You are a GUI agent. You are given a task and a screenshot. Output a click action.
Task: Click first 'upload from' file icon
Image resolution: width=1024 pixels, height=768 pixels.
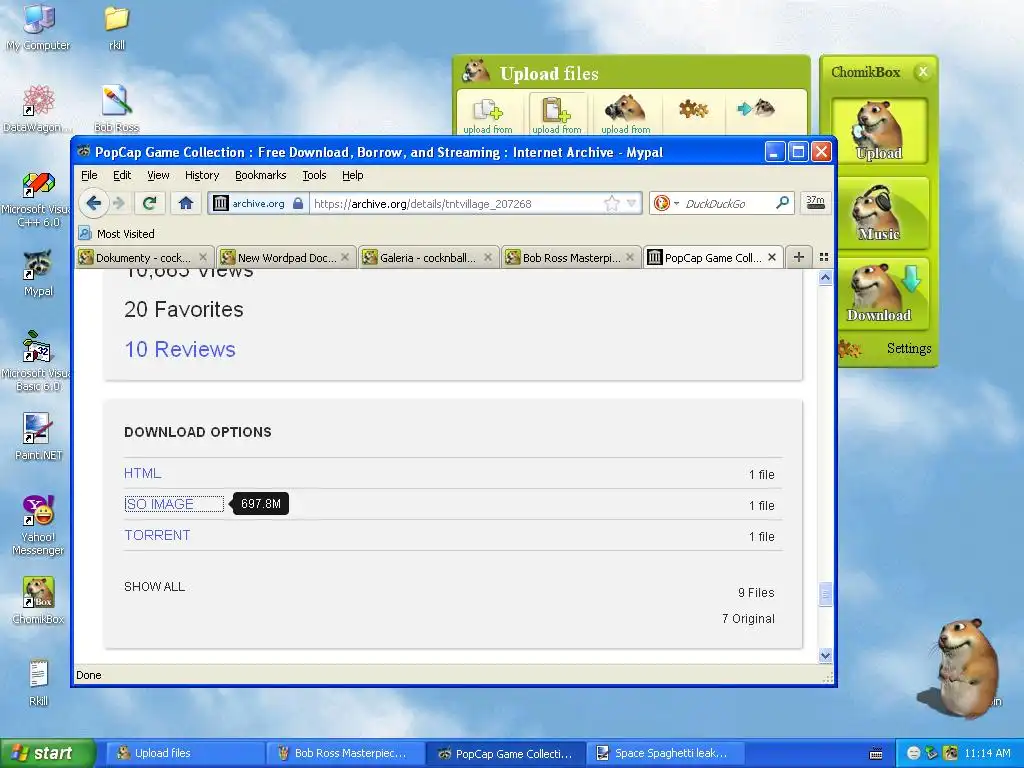(488, 114)
